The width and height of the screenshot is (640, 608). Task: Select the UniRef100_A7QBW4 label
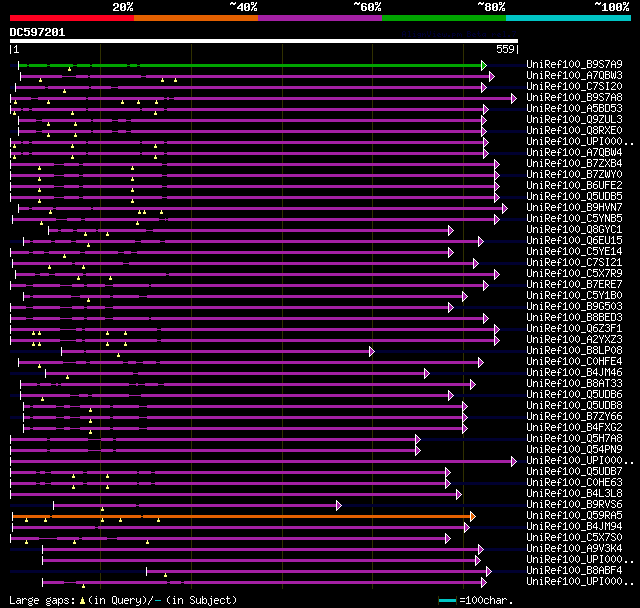574,152
